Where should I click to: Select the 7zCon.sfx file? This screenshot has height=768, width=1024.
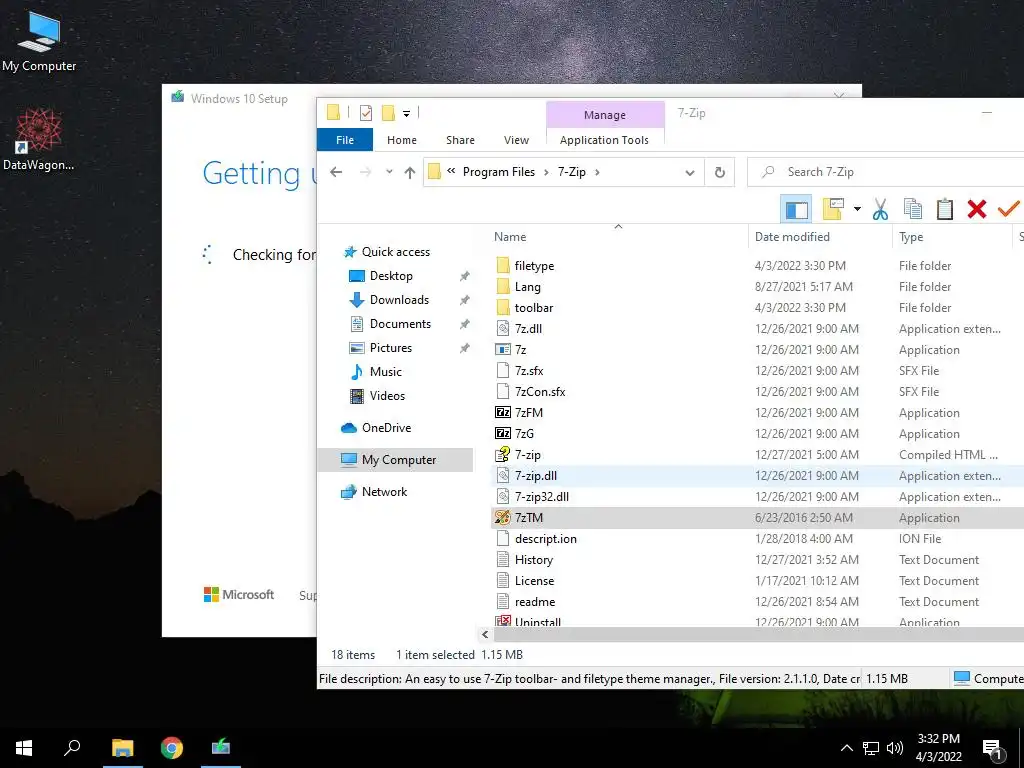(x=539, y=392)
